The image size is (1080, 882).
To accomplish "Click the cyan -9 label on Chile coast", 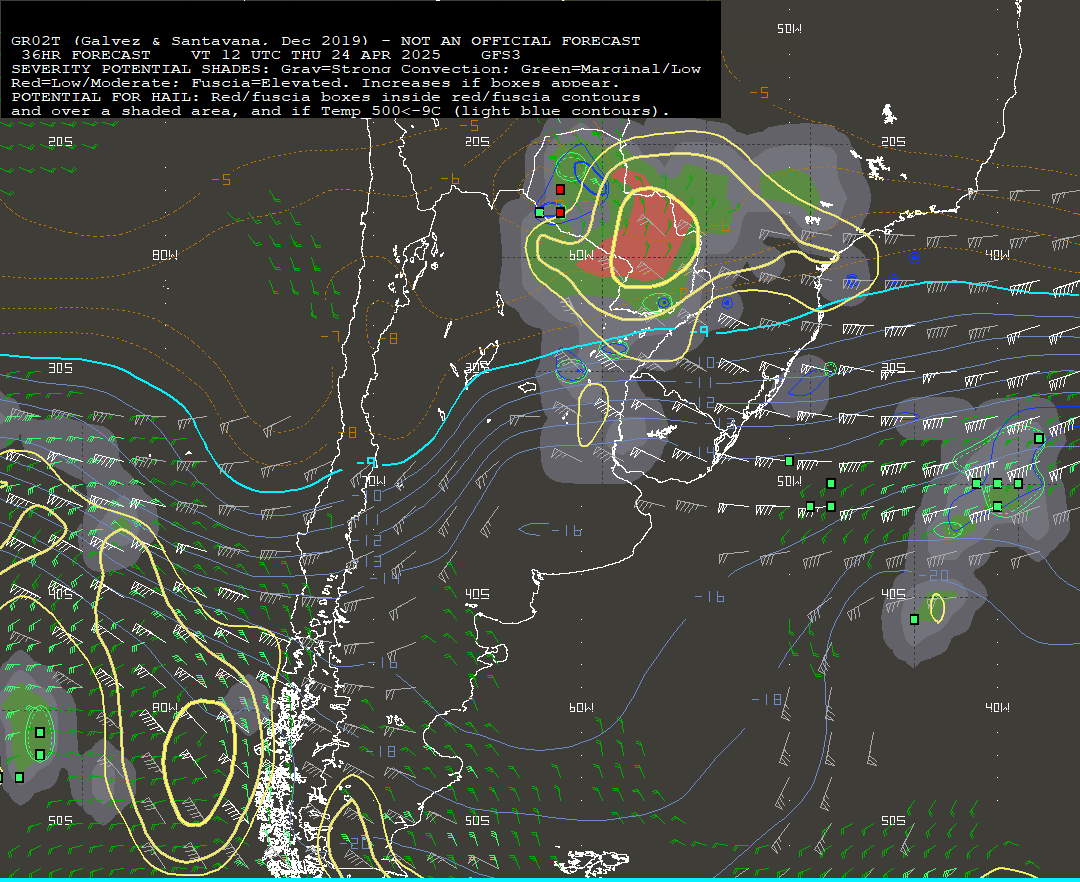I will pos(367,463).
